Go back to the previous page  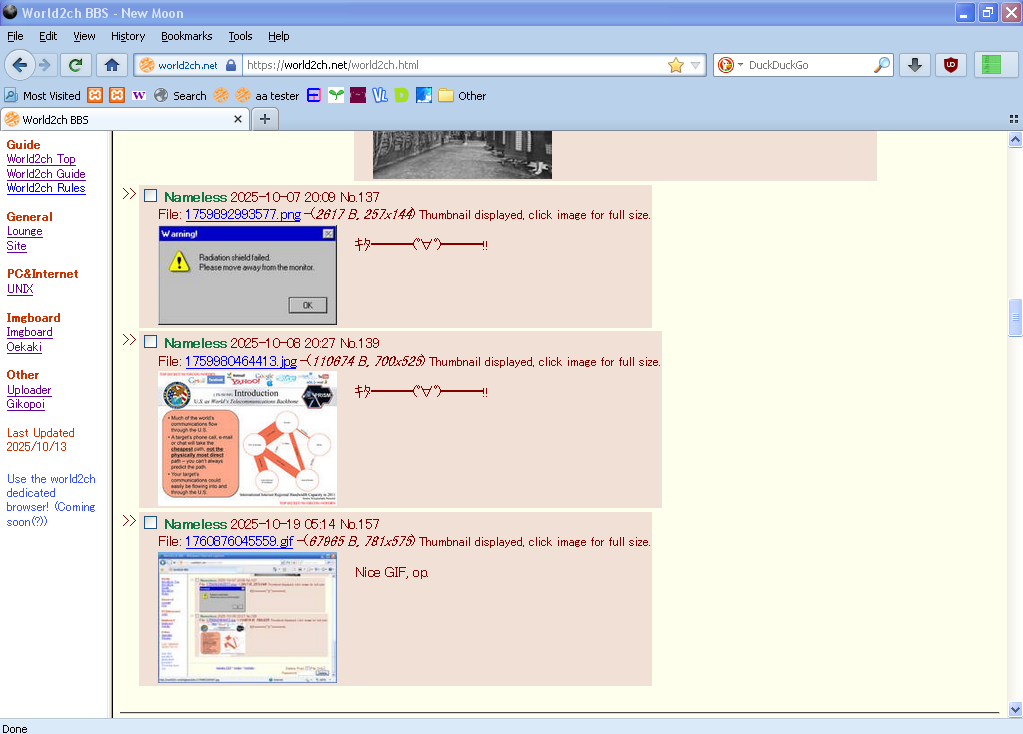click(19, 65)
